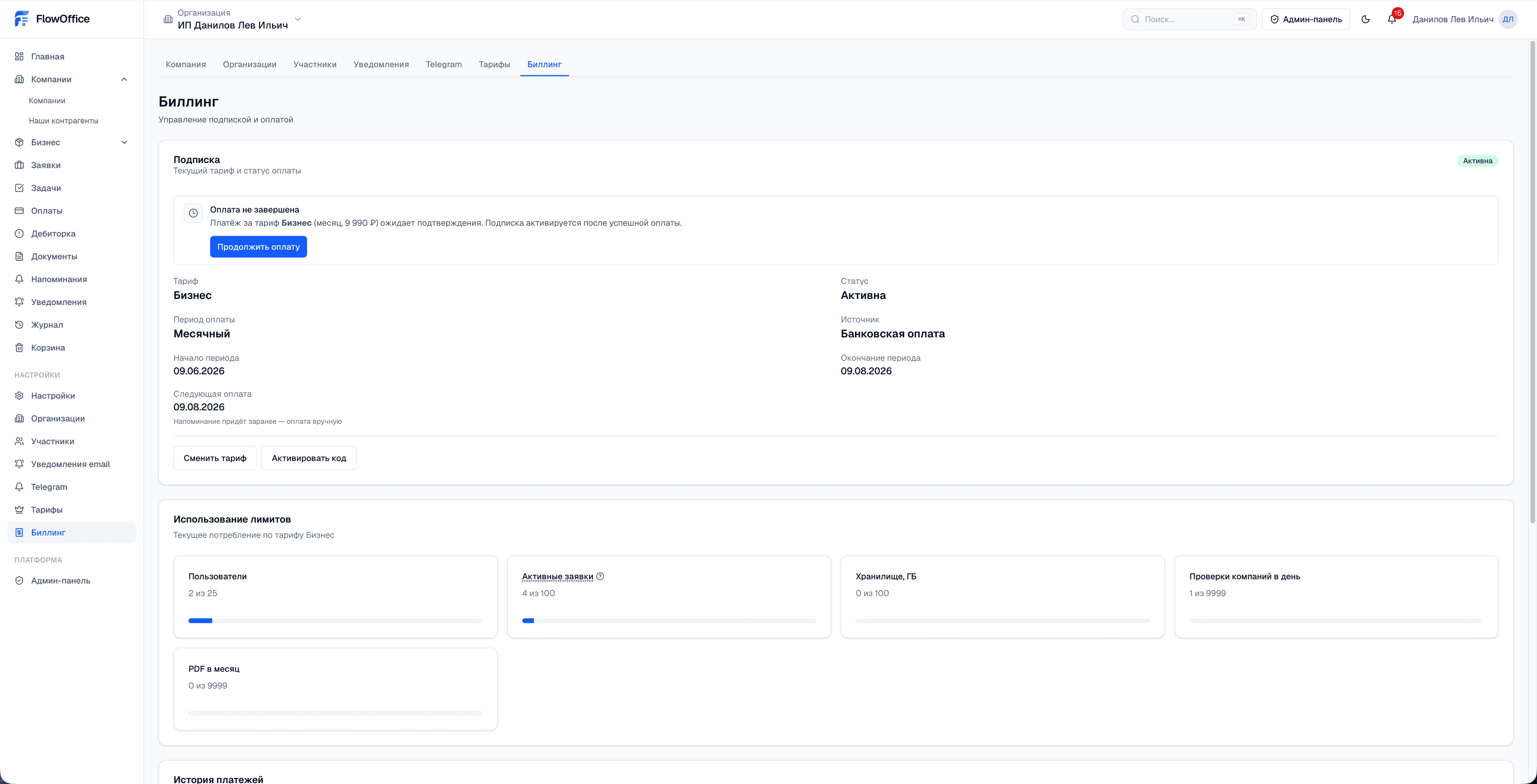Switch to the Тарифы tab

click(494, 64)
